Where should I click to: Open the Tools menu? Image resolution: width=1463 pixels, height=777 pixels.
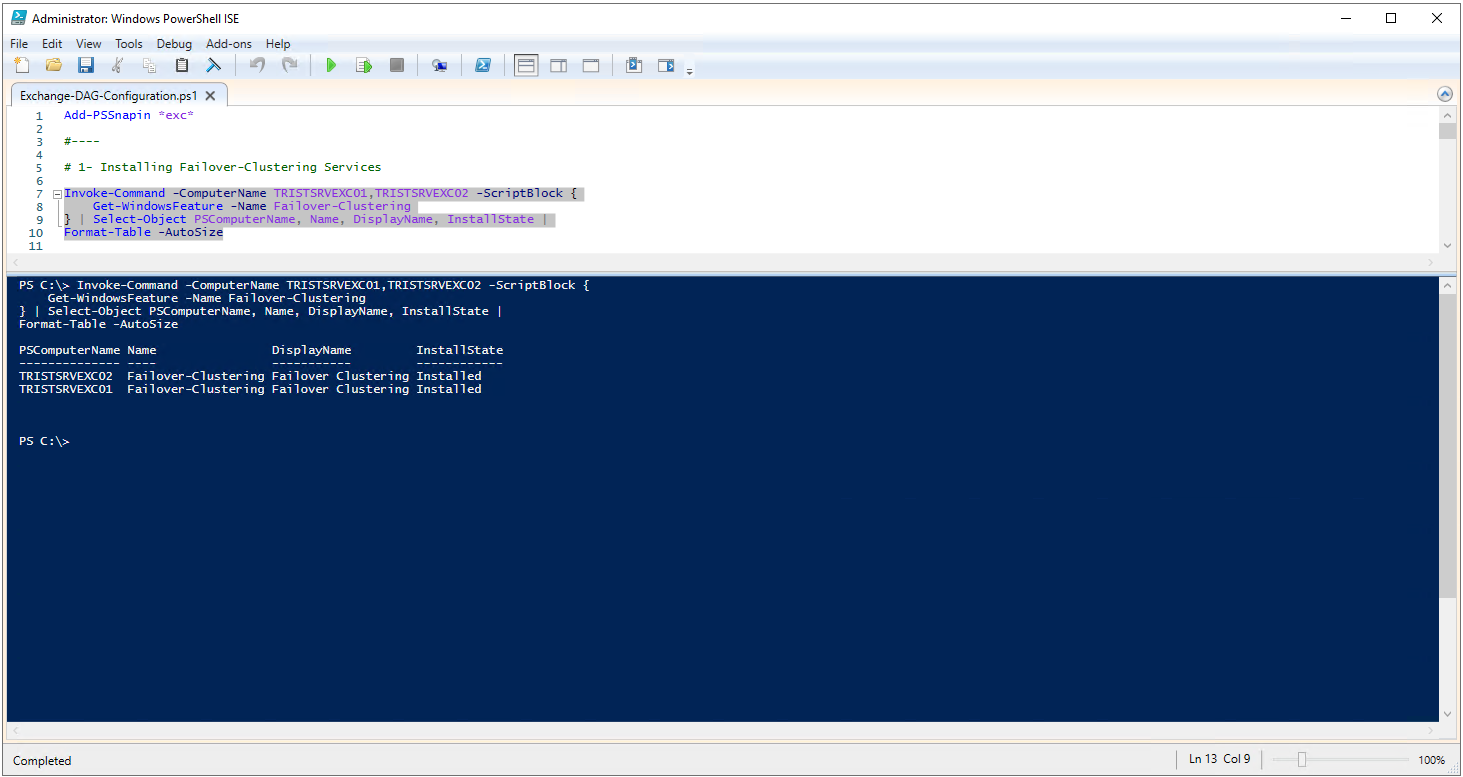click(129, 44)
